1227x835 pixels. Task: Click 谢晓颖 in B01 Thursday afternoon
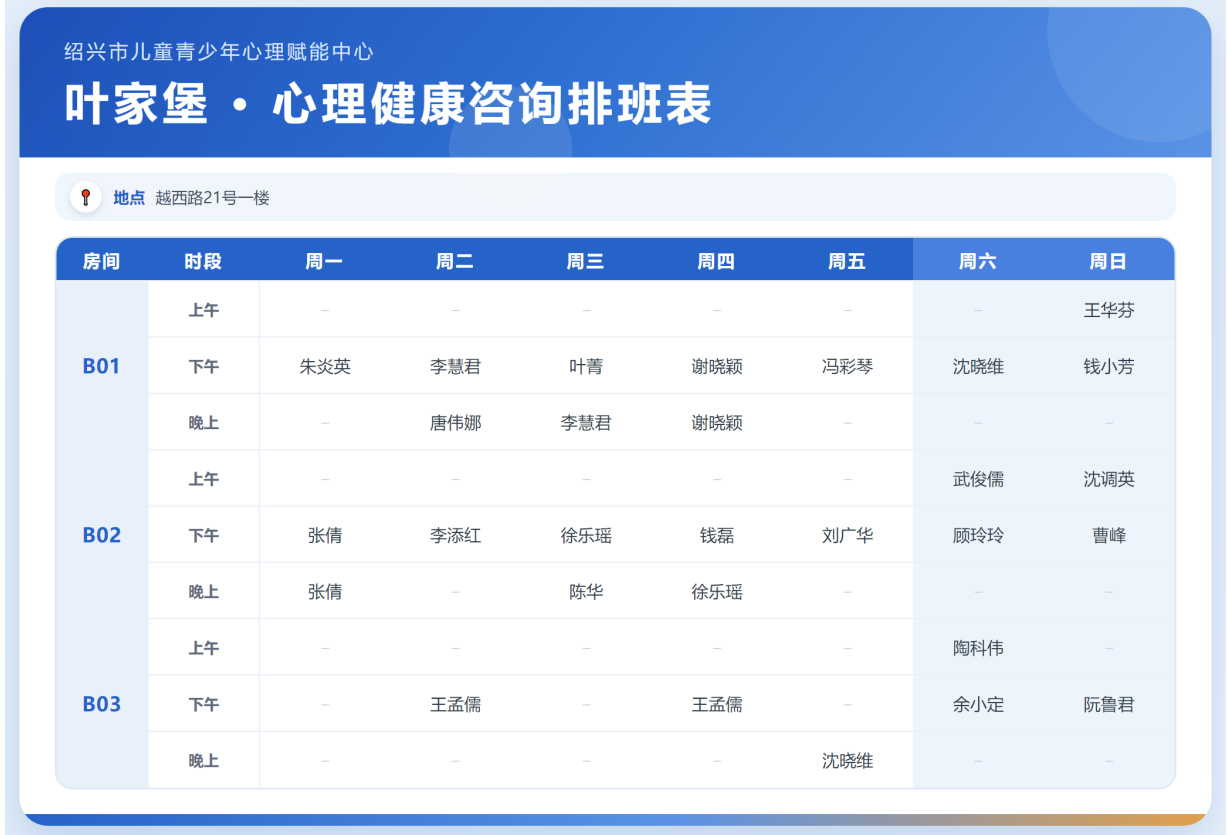click(717, 367)
